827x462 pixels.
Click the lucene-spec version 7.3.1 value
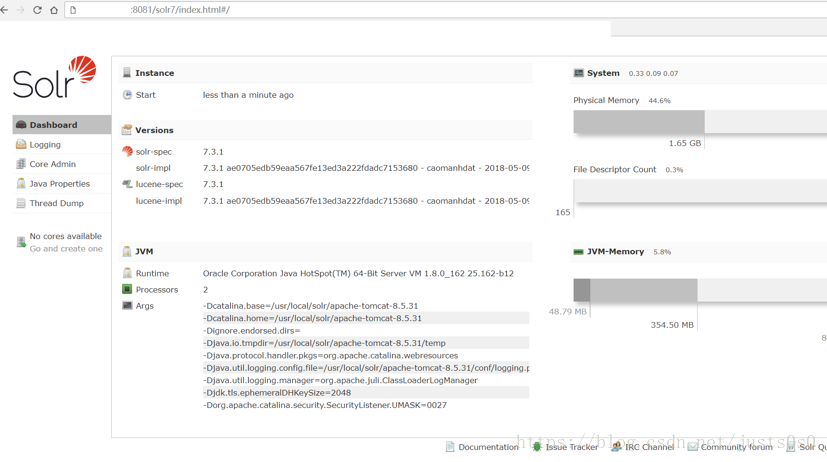point(213,184)
